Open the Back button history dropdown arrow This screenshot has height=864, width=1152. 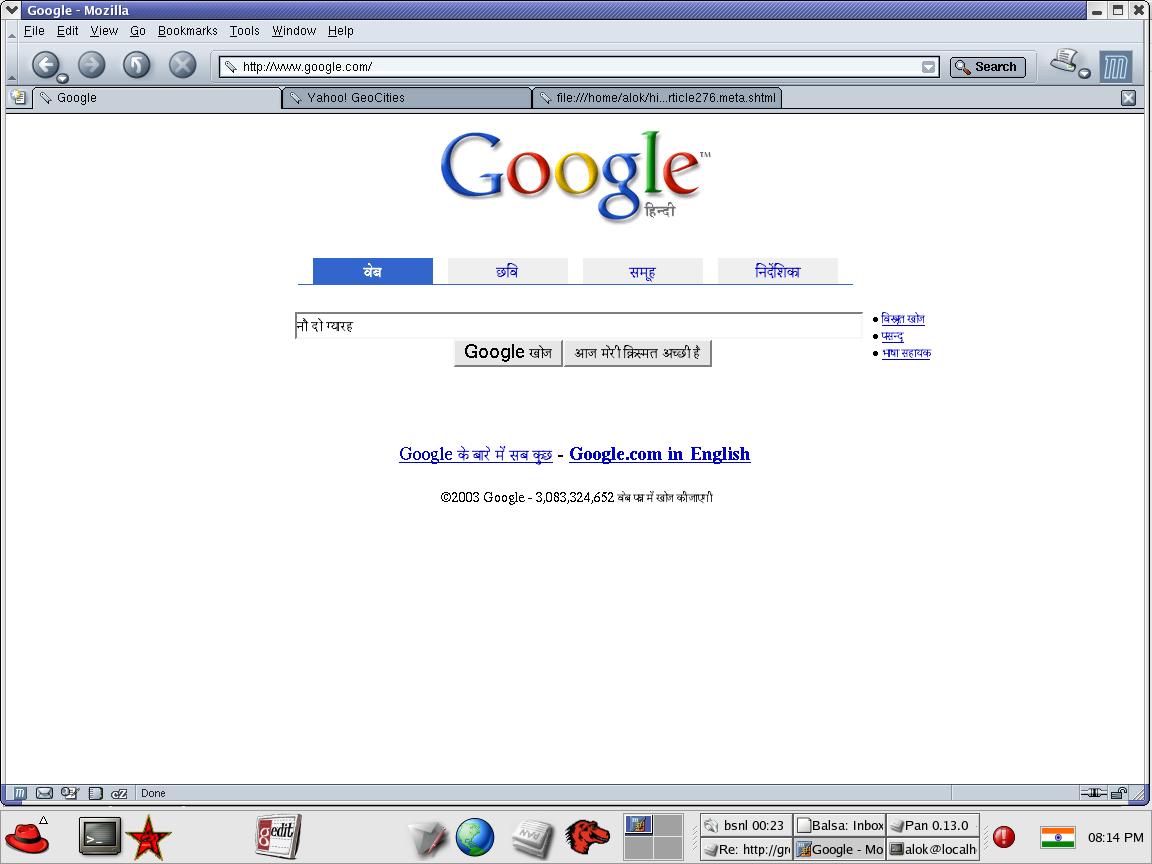click(x=62, y=79)
